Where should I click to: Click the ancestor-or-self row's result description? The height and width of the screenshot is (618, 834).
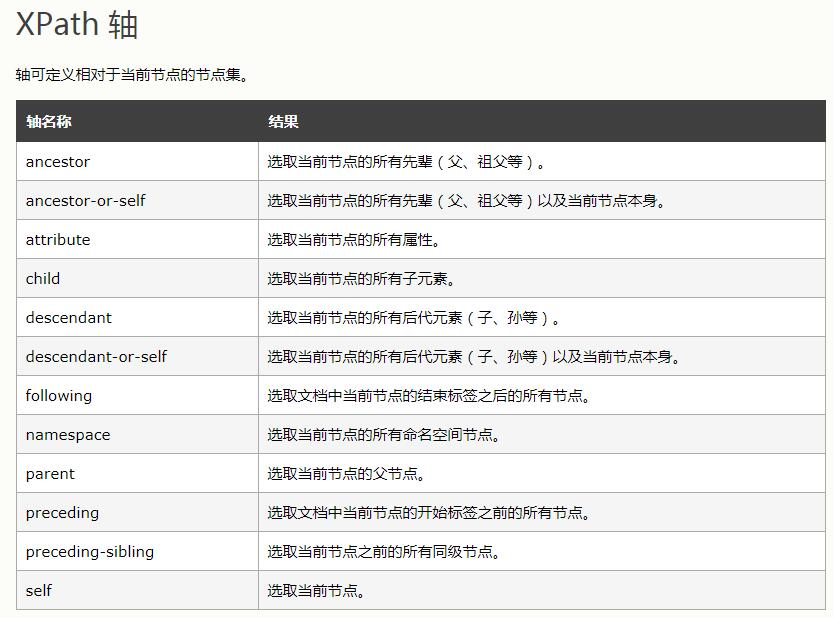(466, 201)
